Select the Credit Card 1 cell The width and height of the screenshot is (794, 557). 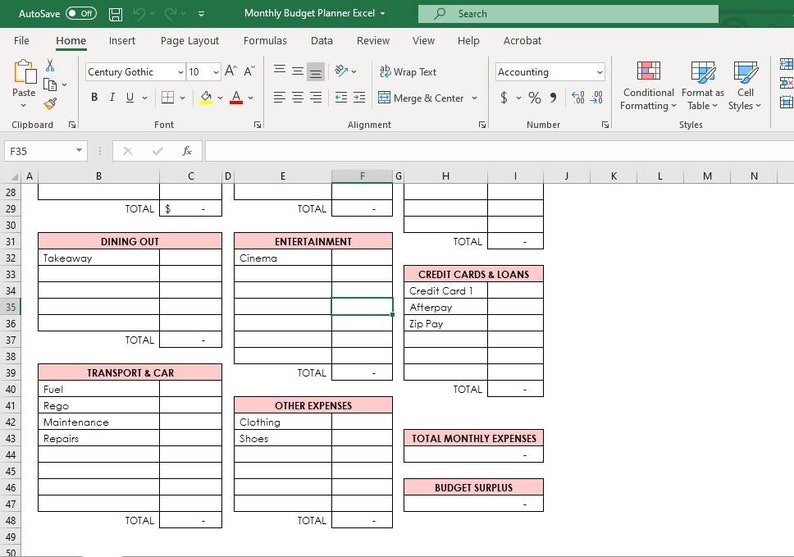[446, 291]
